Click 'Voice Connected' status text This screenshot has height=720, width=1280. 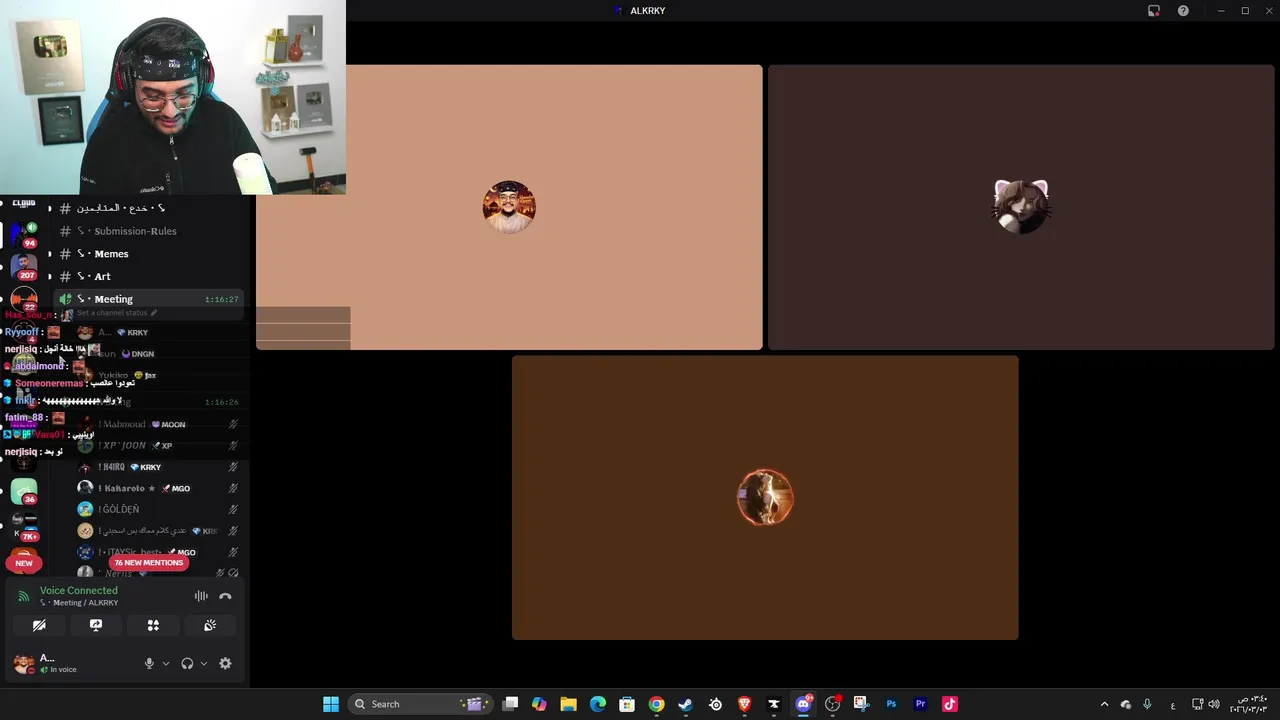click(79, 591)
